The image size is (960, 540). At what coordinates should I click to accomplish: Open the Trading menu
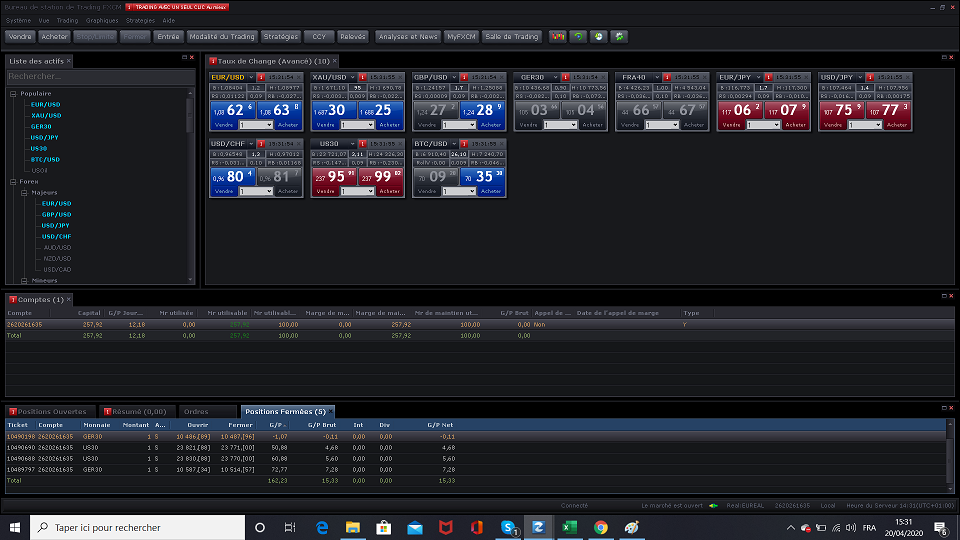pyautogui.click(x=67, y=21)
